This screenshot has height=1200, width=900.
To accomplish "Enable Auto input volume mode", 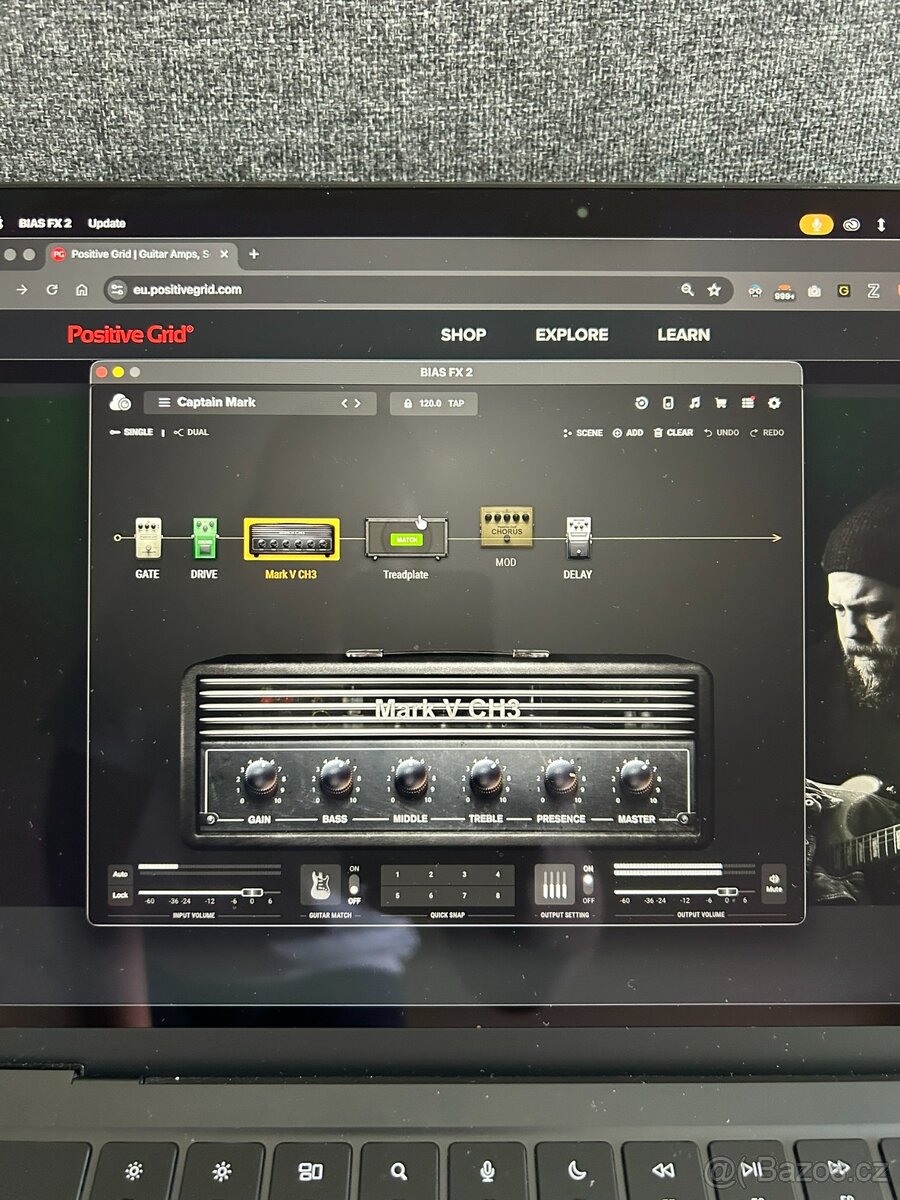I will pyautogui.click(x=120, y=873).
